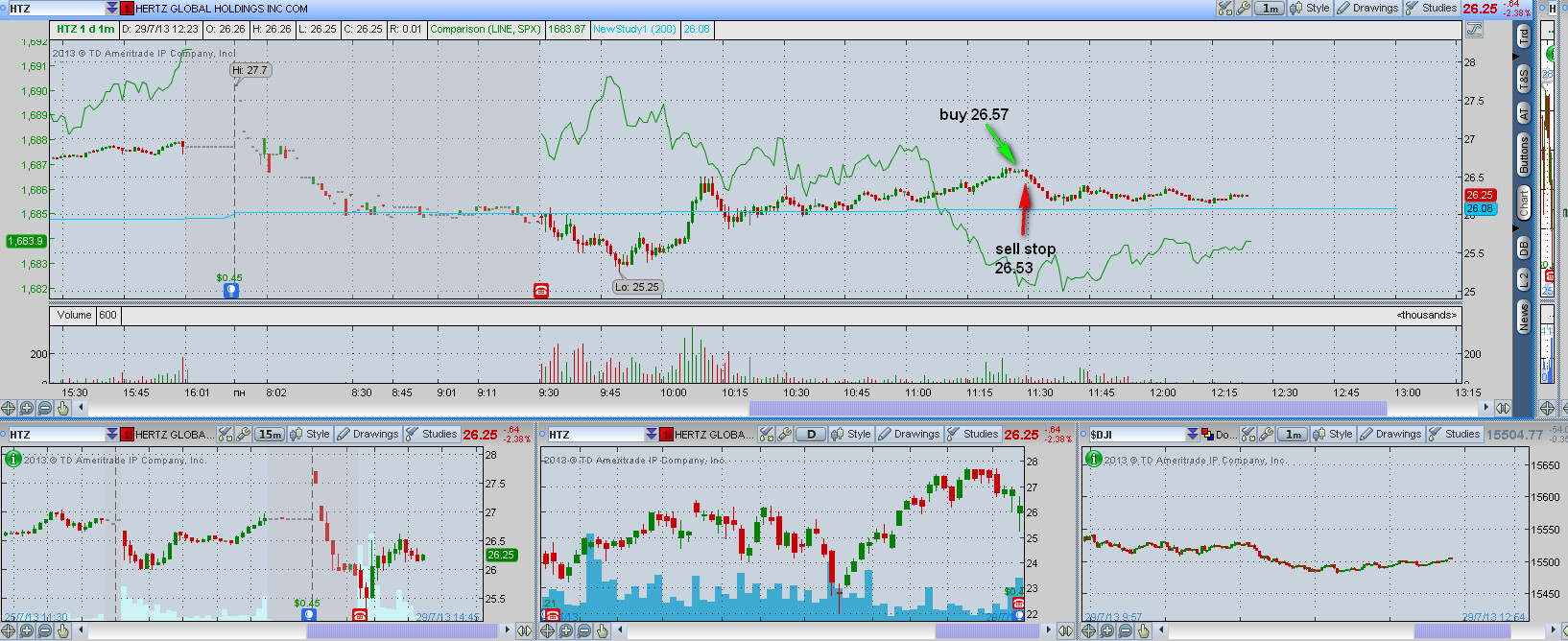Open Studies menu in main 1m chart
Image resolution: width=1568 pixels, height=641 pixels.
coord(1431,8)
